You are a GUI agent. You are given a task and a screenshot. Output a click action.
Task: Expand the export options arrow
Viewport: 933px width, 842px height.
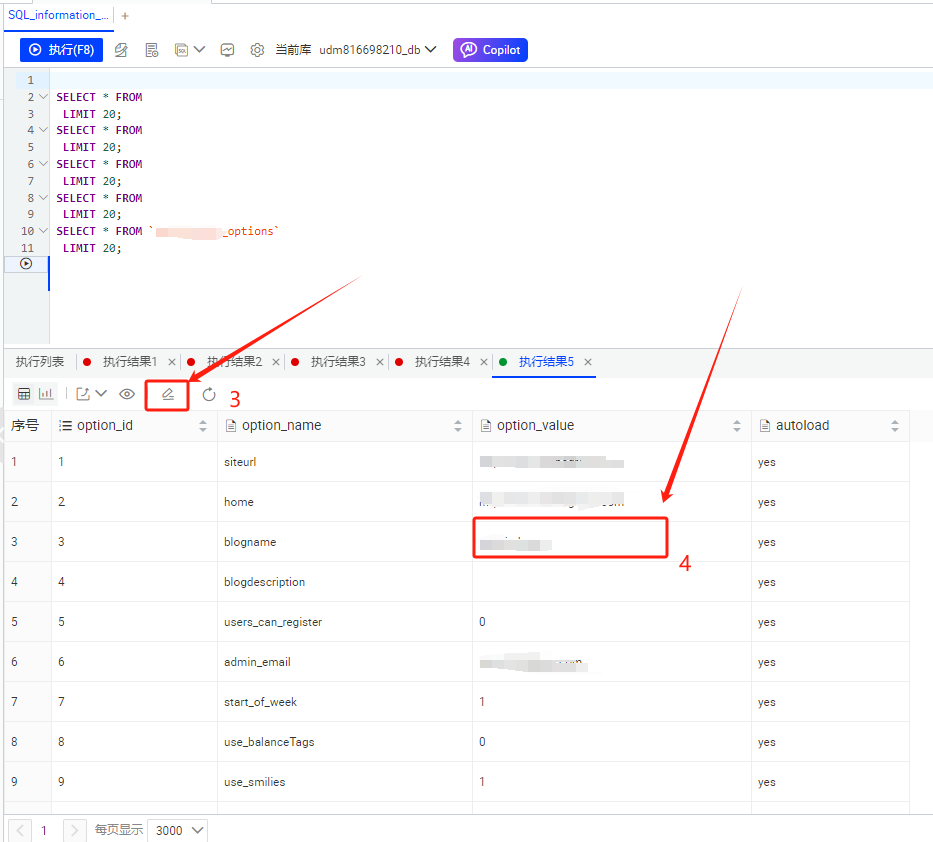point(101,393)
